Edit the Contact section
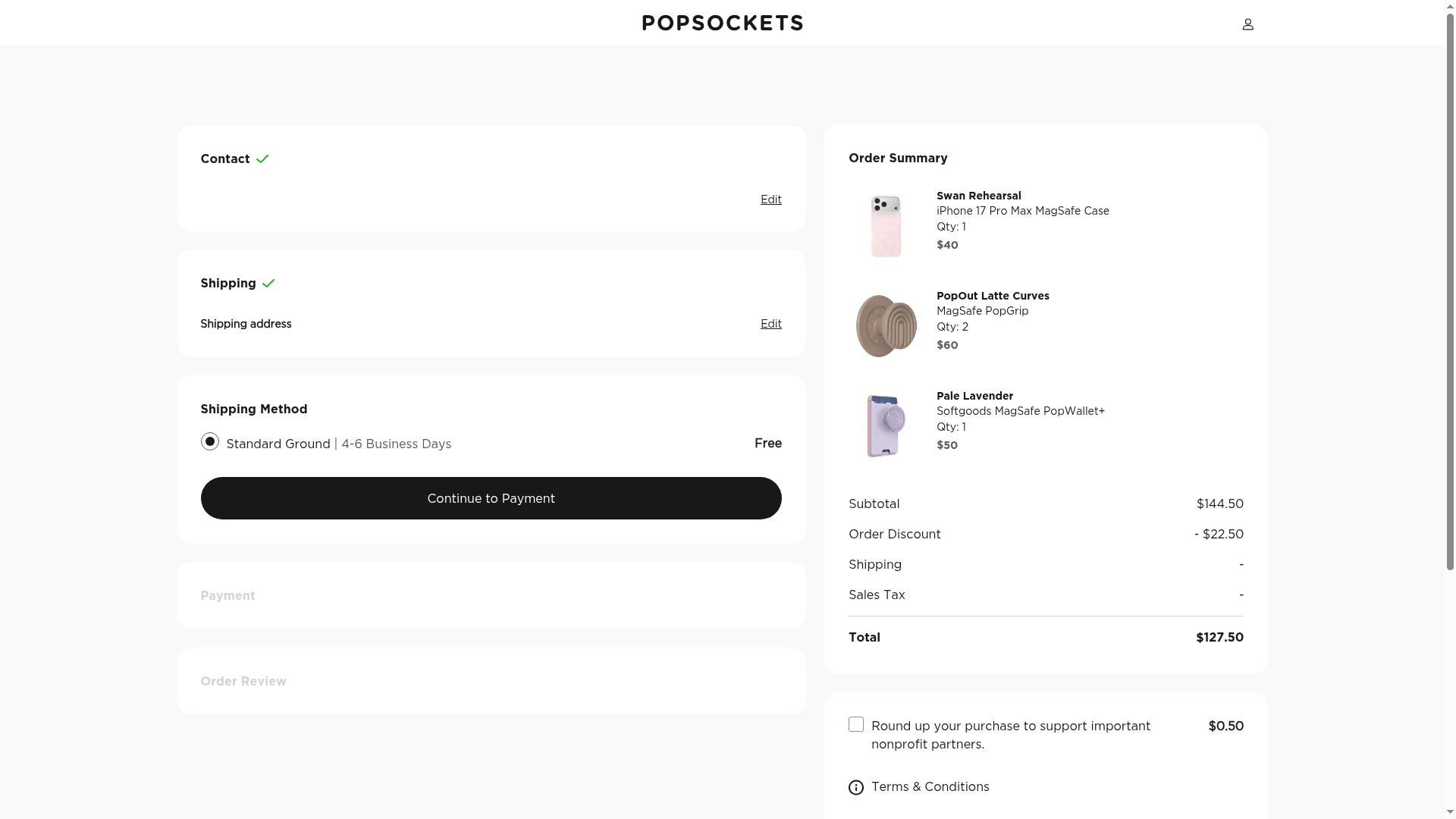1456x819 pixels. [x=770, y=199]
